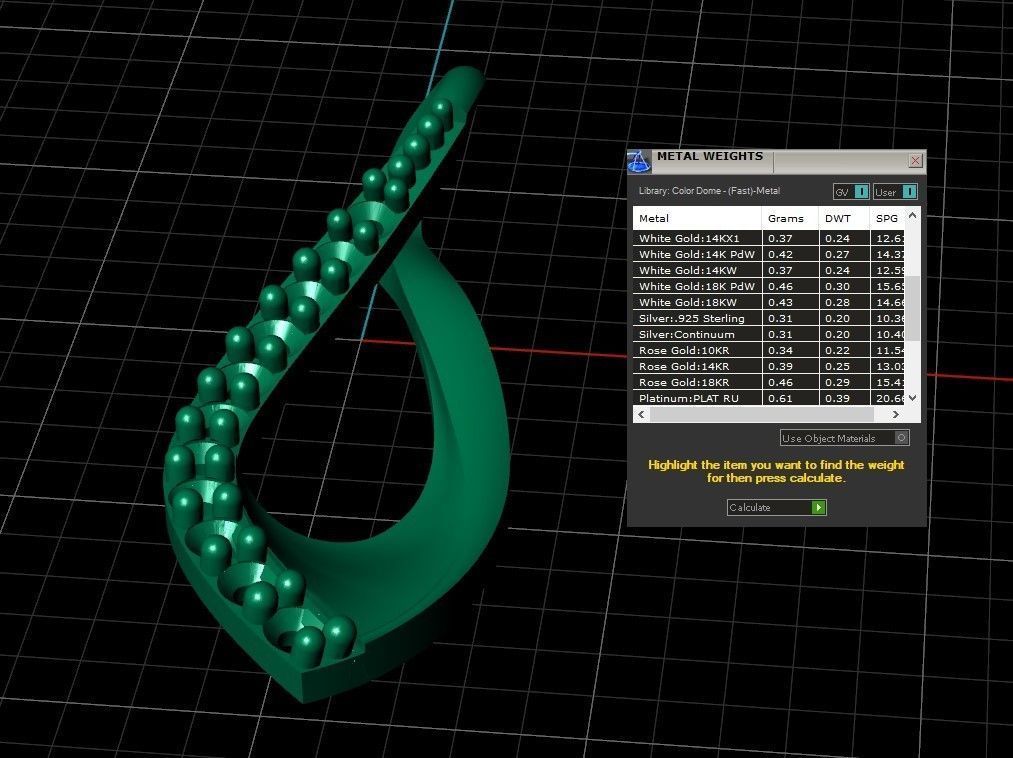Viewport: 1013px width, 758px height.
Task: Select row 'Rose Gold:14KR'
Action: [x=769, y=366]
